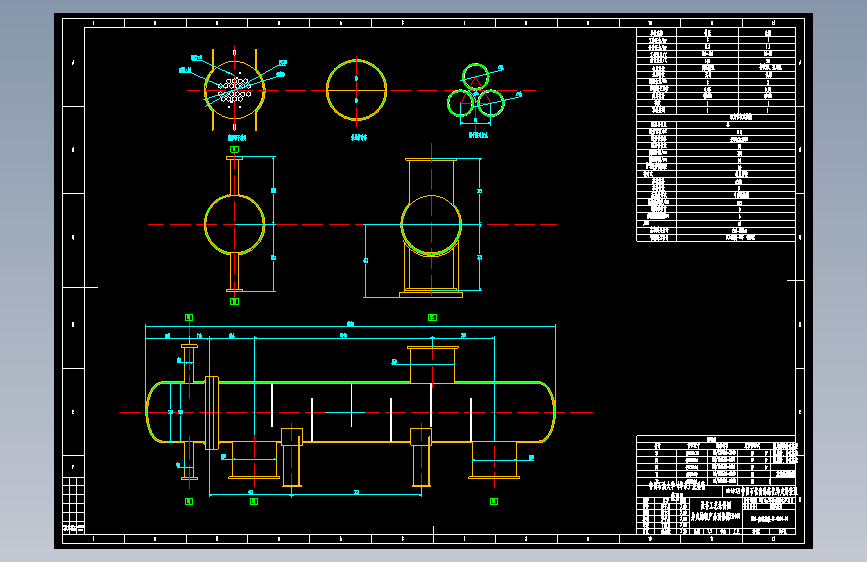Select the technical data table at top right

pyautogui.click(x=716, y=134)
